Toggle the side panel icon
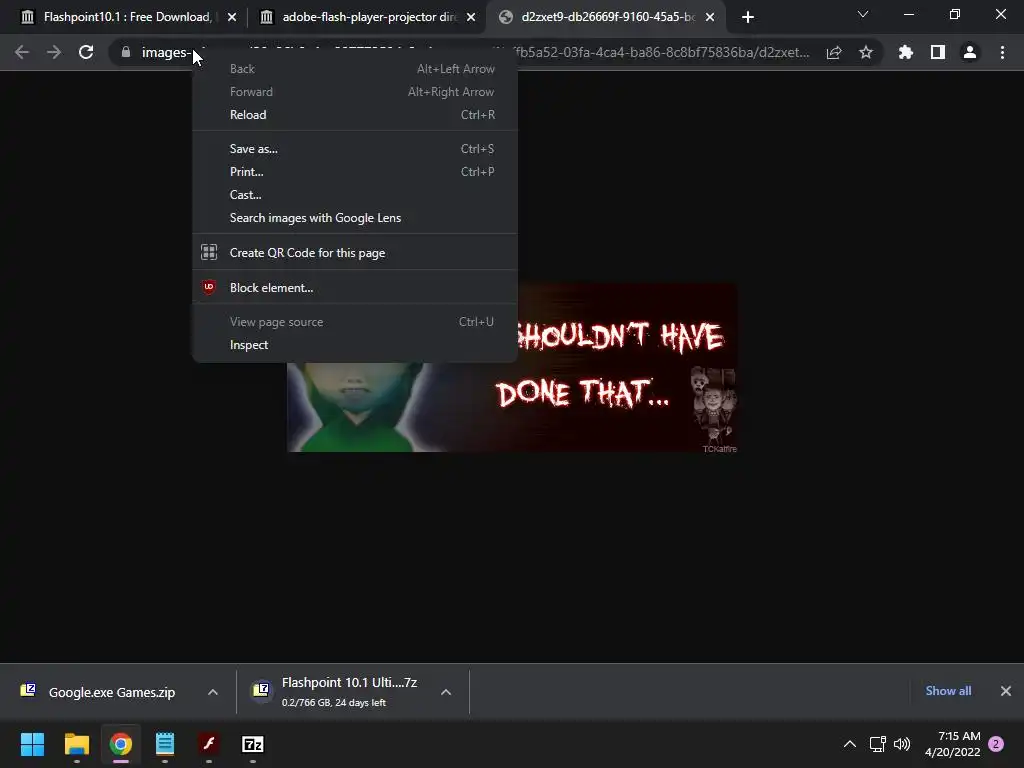The image size is (1024, 768). coord(937,52)
